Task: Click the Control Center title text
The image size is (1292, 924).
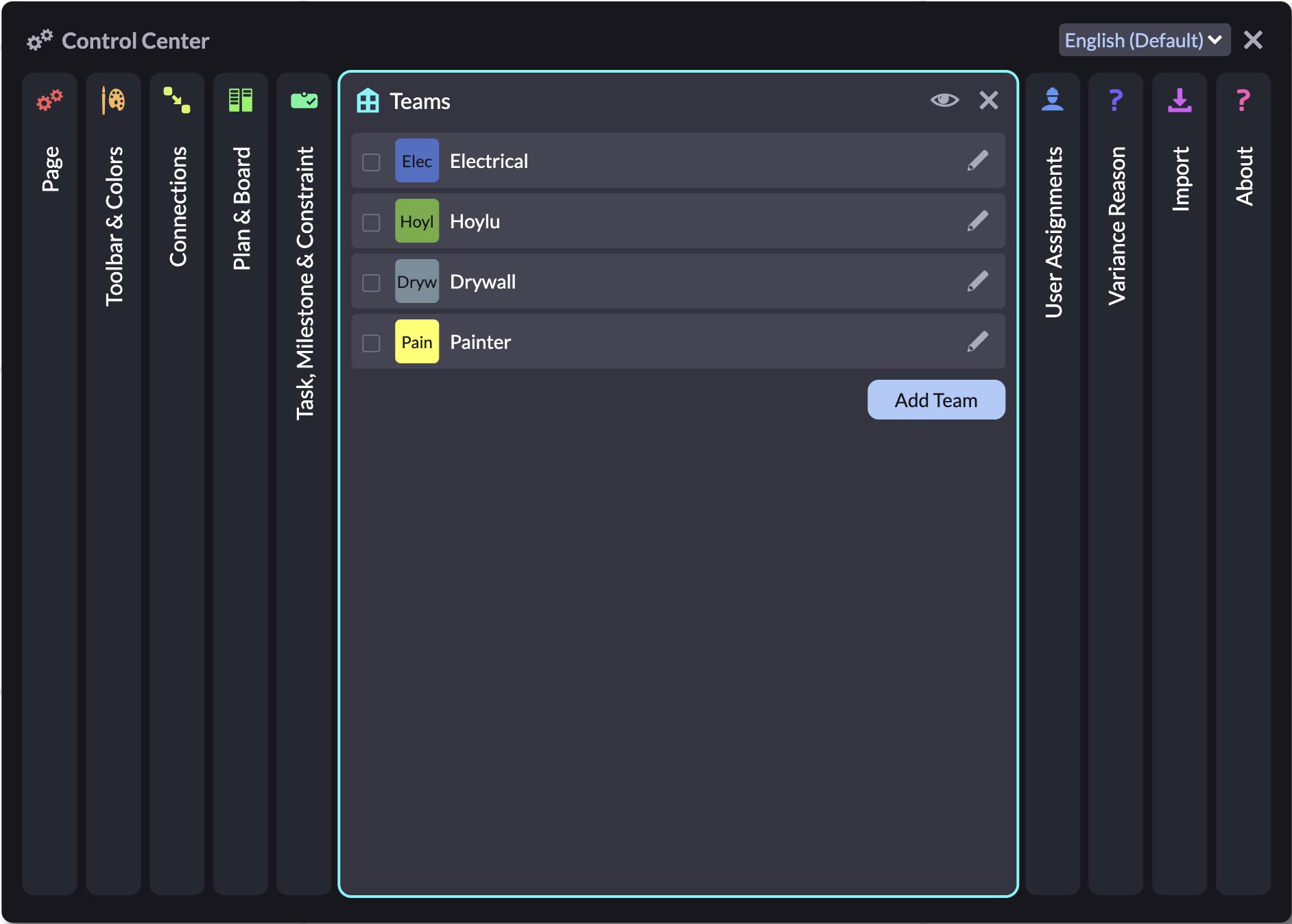Action: point(135,41)
